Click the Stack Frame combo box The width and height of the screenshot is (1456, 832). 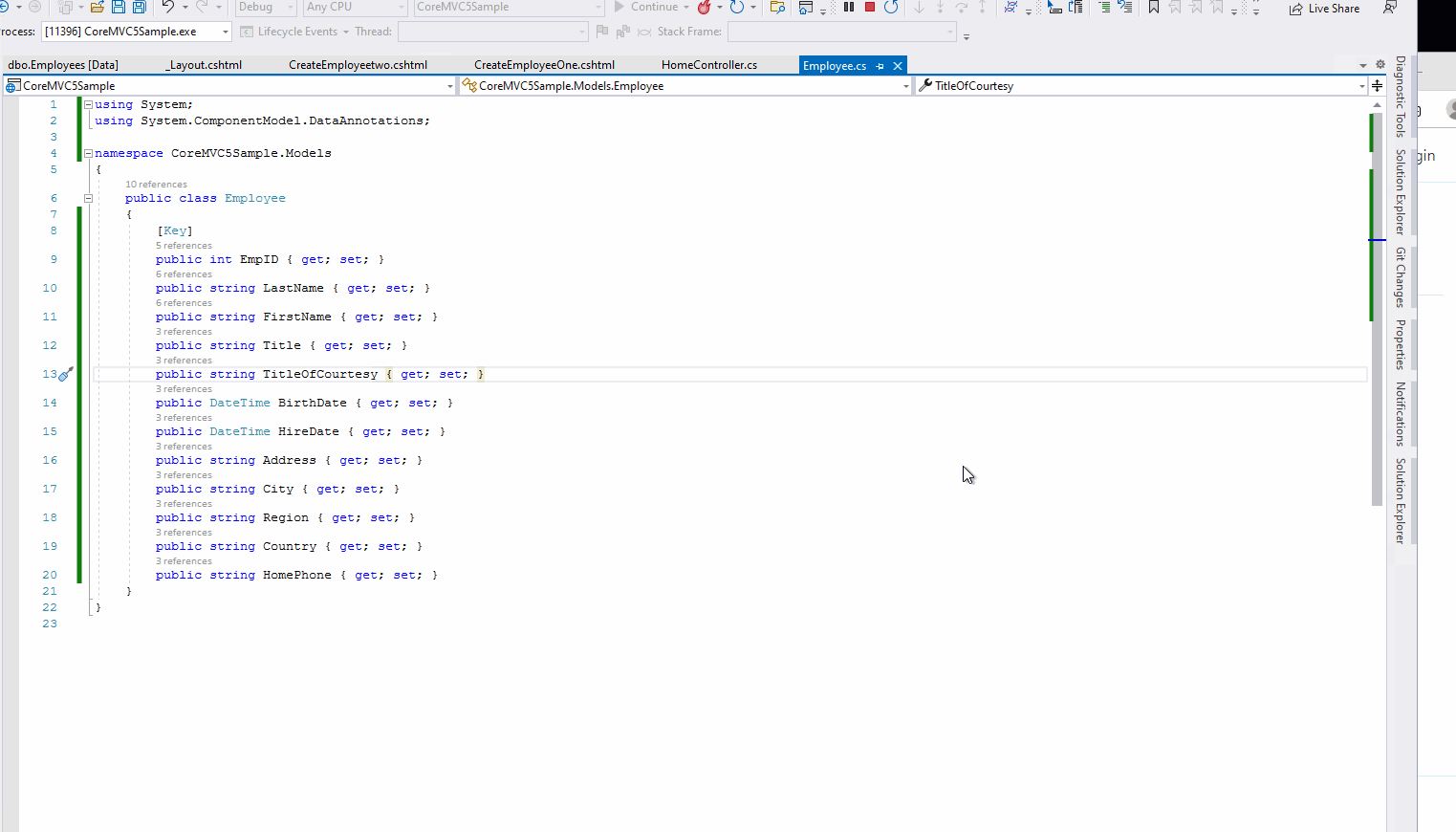(x=841, y=32)
